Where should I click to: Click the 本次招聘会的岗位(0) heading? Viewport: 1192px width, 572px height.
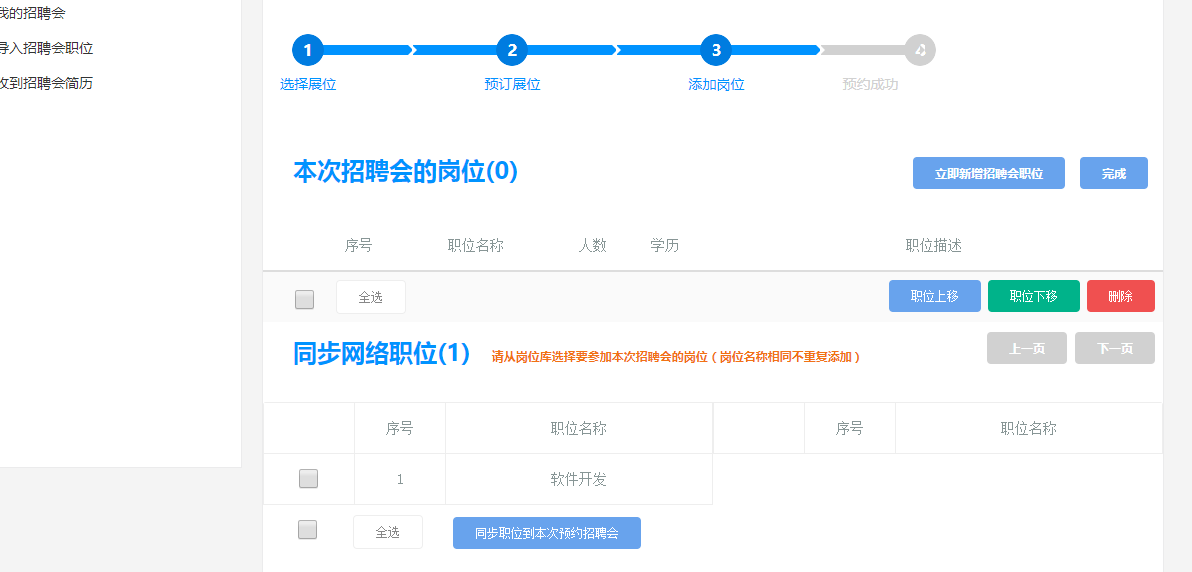[x=405, y=172]
